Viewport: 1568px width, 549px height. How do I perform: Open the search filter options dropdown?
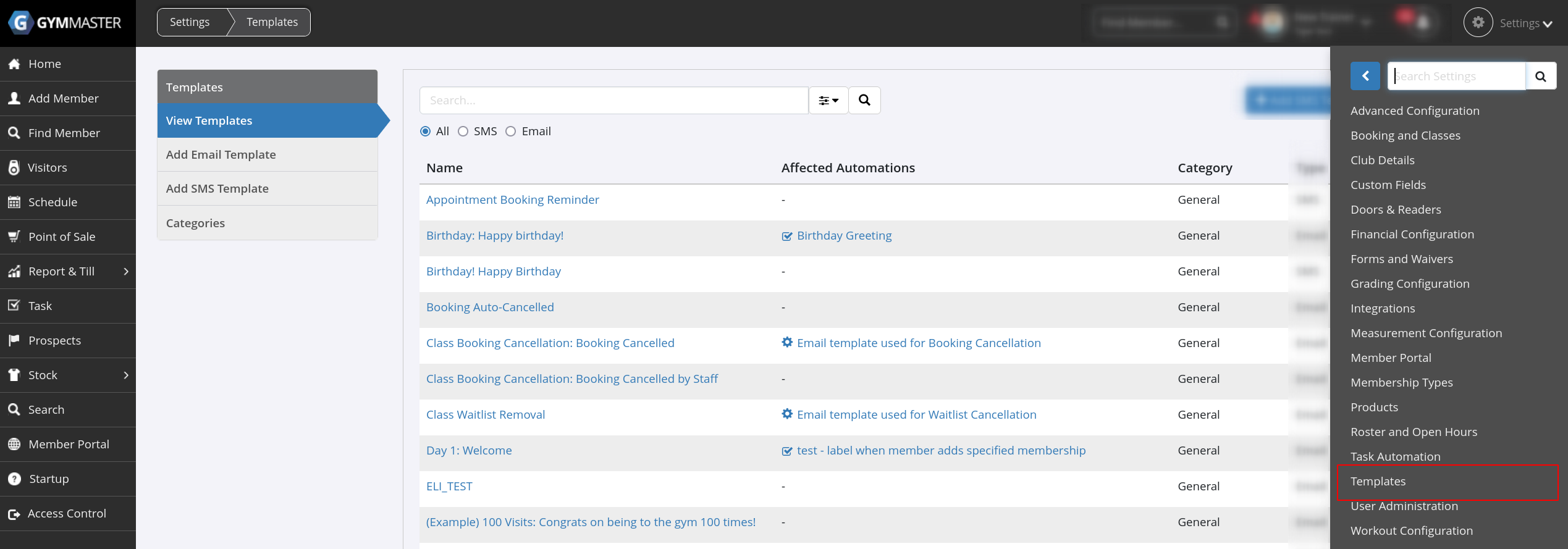pyautogui.click(x=828, y=101)
